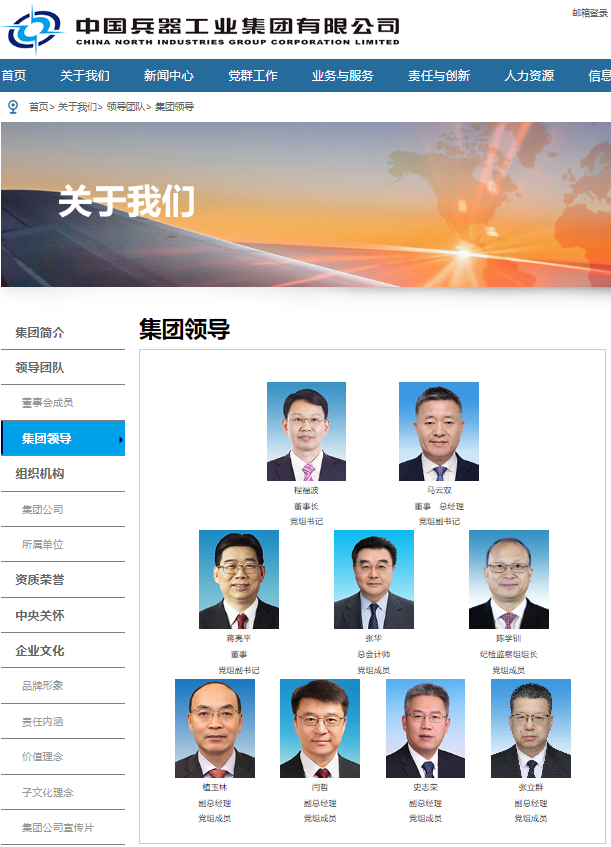Select 业务与服务 in the top navigation
The image size is (611, 847).
point(343,76)
